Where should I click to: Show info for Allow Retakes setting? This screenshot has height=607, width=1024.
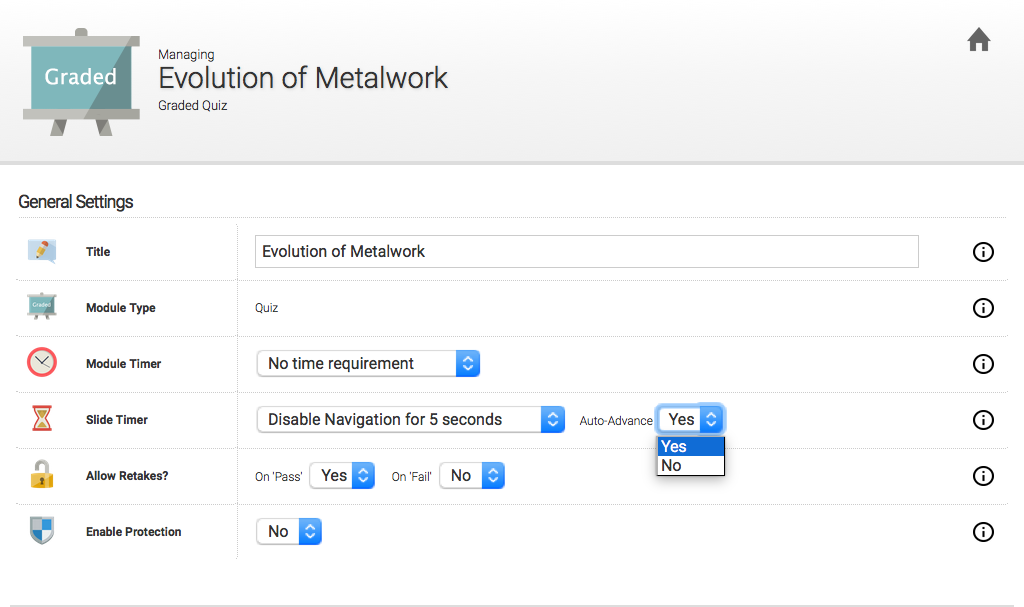click(x=983, y=476)
